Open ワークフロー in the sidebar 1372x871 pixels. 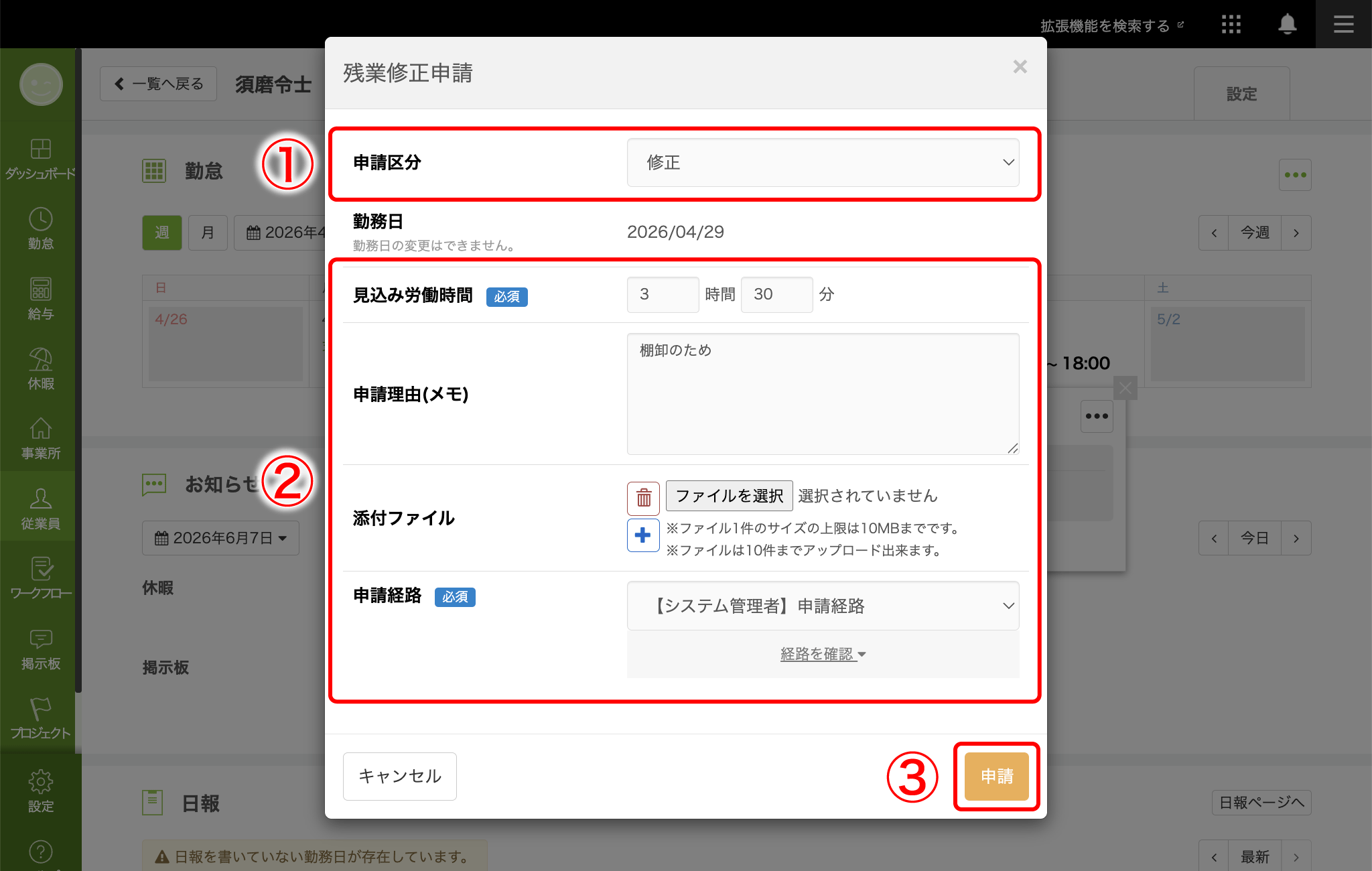[x=41, y=578]
